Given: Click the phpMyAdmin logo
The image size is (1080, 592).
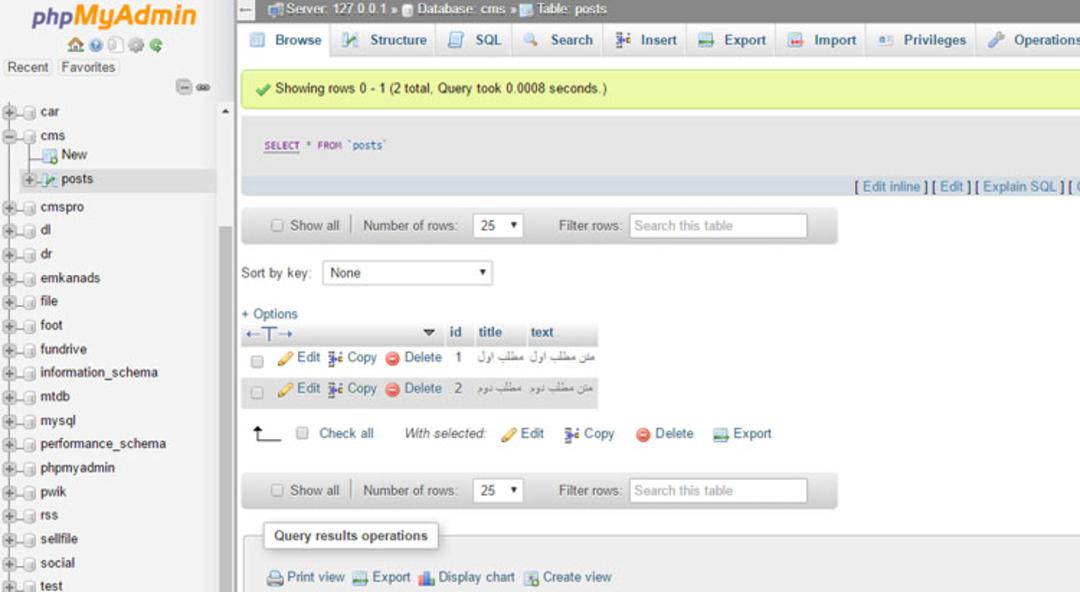Looking at the screenshot, I should 114,15.
